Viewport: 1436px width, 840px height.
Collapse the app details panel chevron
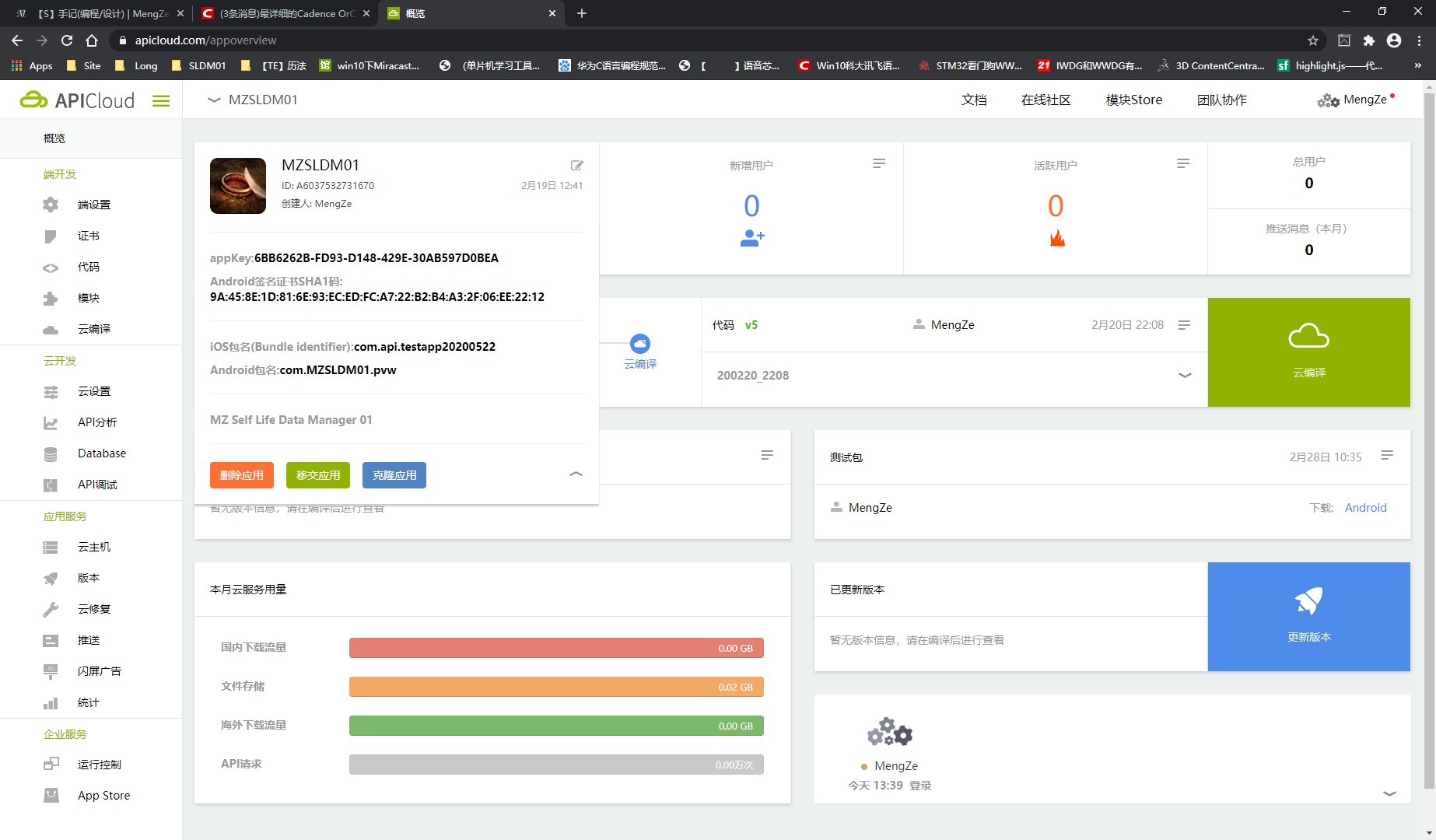(x=576, y=474)
